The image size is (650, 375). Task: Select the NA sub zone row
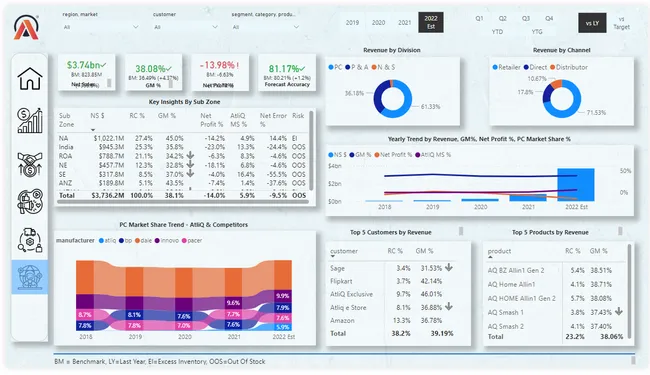pyautogui.click(x=182, y=138)
